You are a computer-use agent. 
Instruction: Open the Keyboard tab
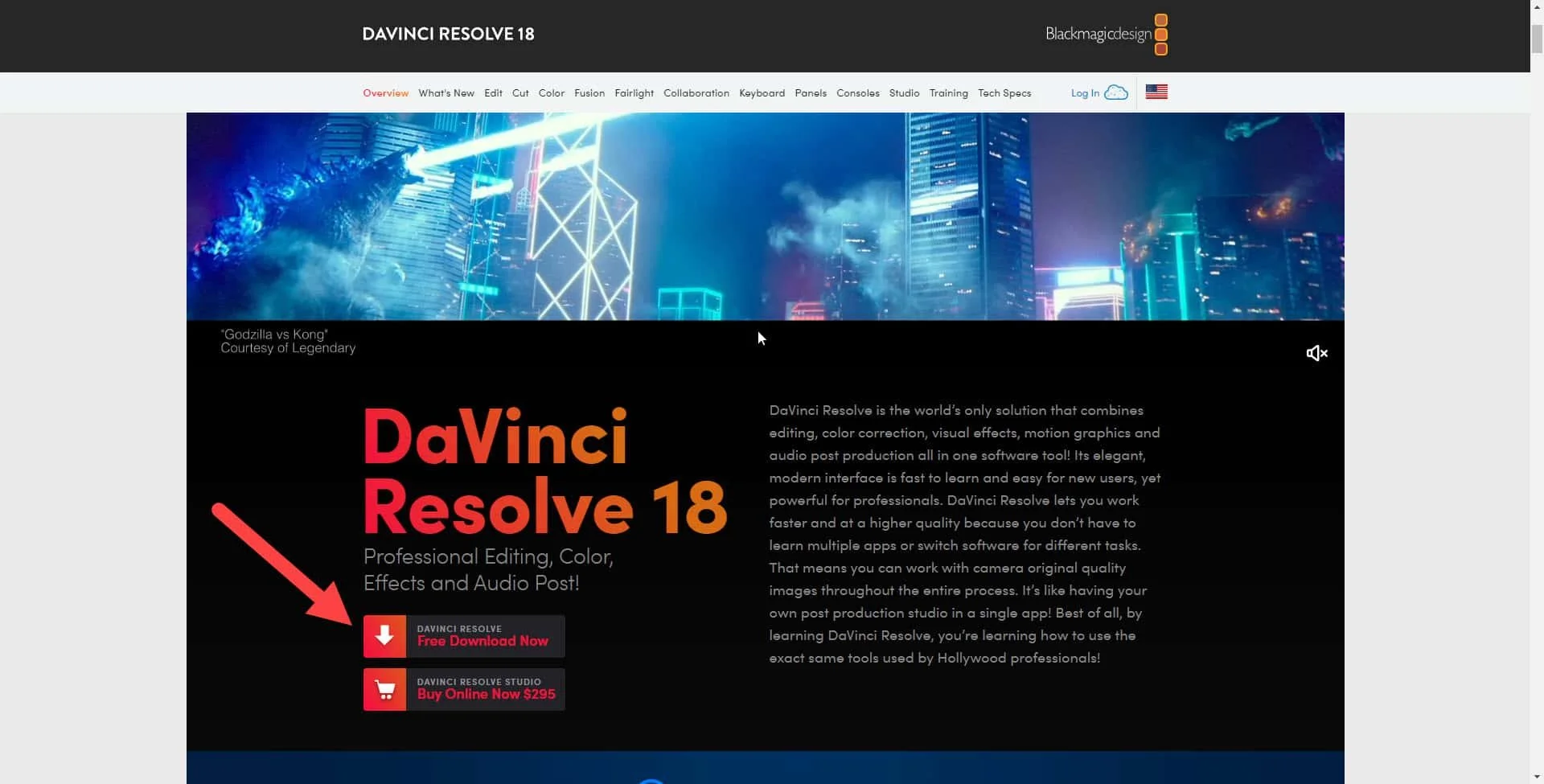[x=762, y=93]
